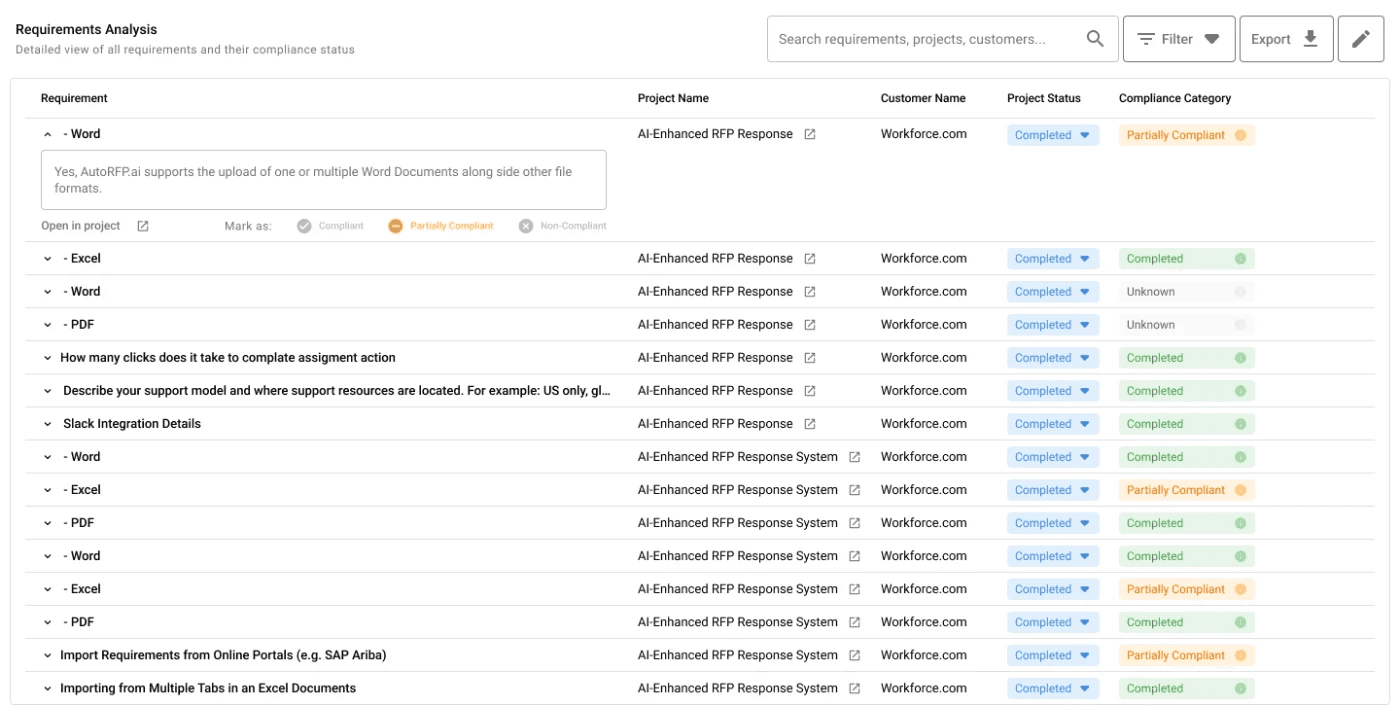Click 'How many clicks does it take' requirement text

(228, 358)
